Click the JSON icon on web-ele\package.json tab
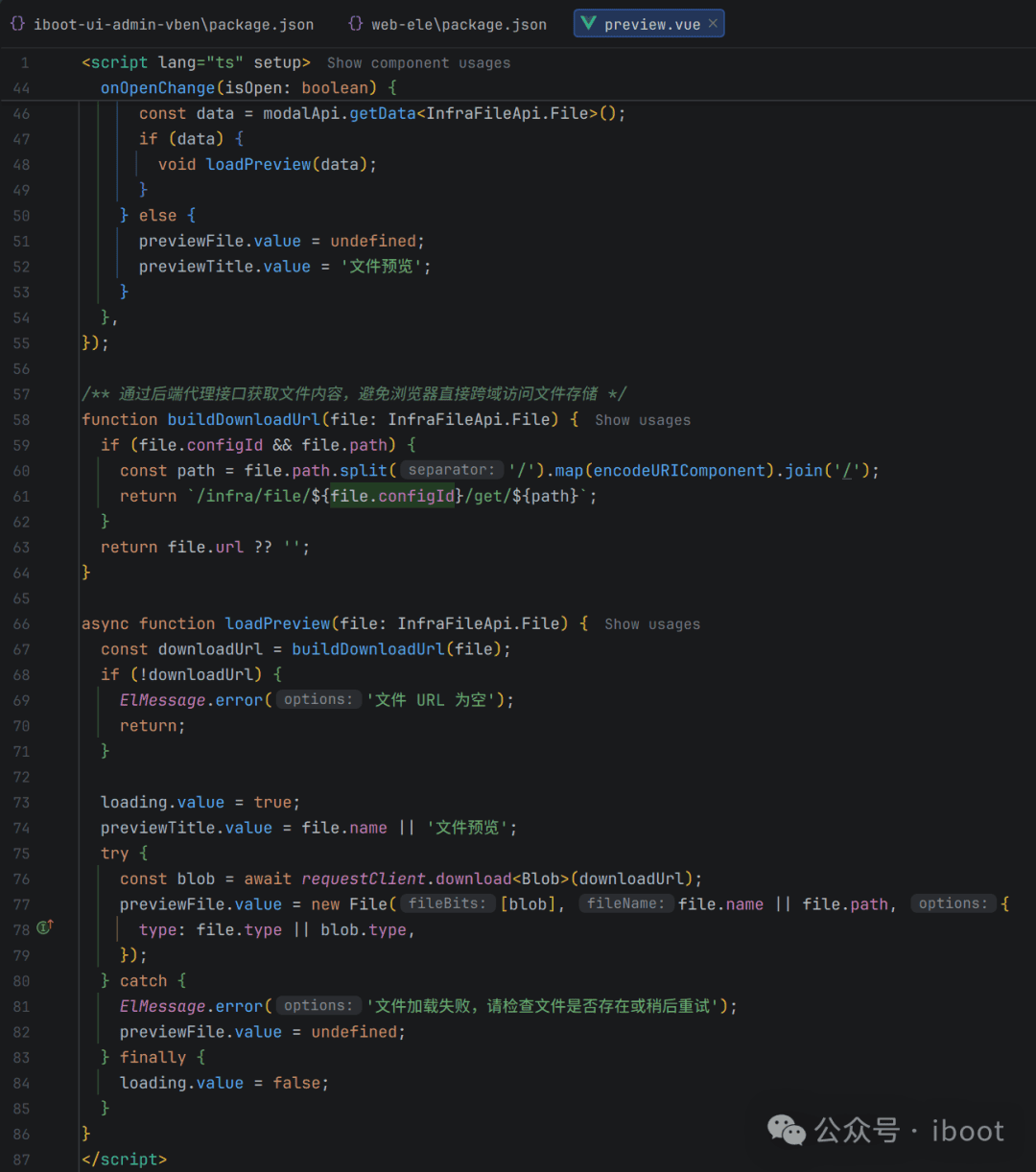Screen dimensions: 1036x1172 pos(356,24)
